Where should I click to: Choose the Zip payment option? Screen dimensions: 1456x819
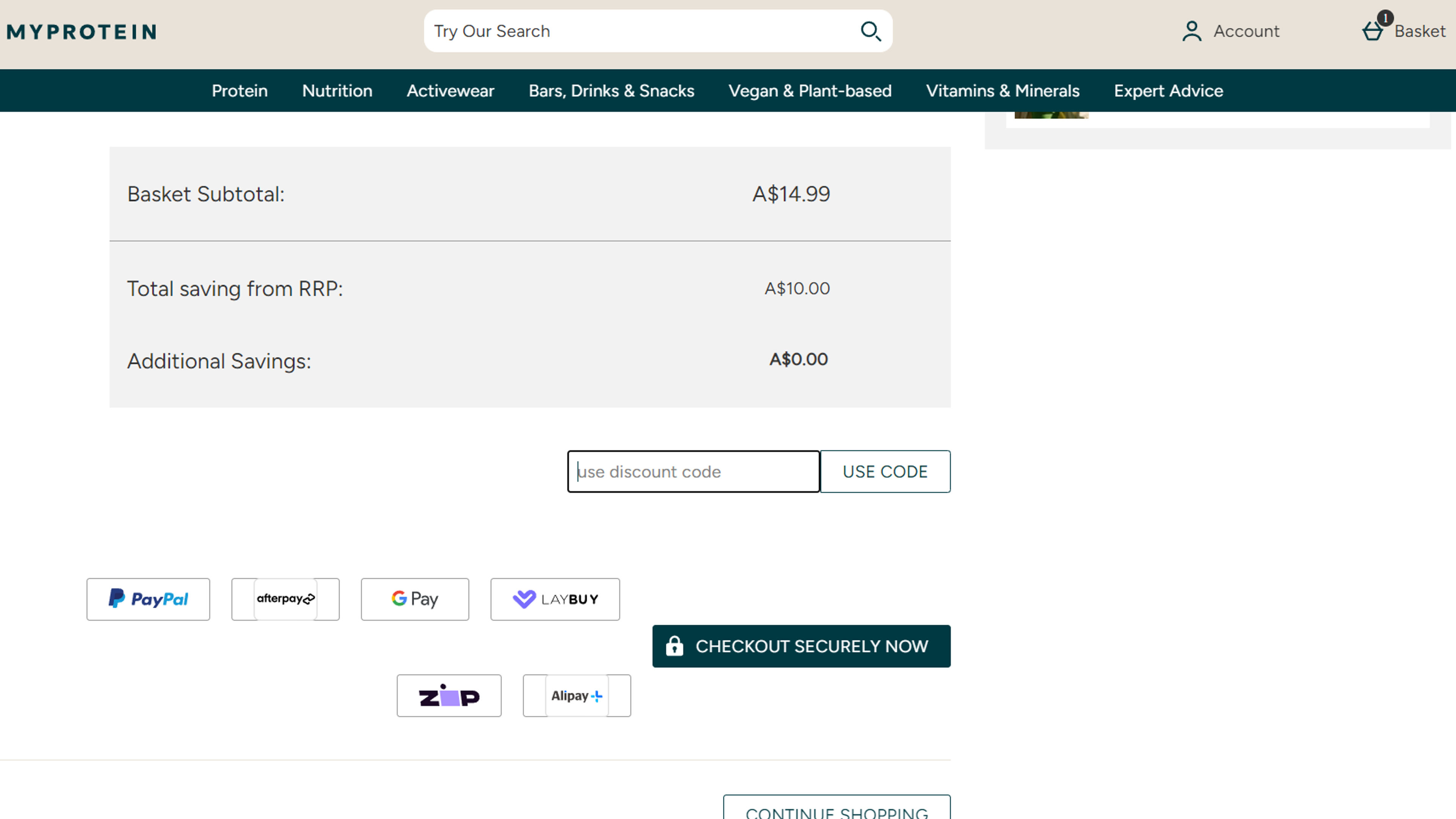click(449, 696)
